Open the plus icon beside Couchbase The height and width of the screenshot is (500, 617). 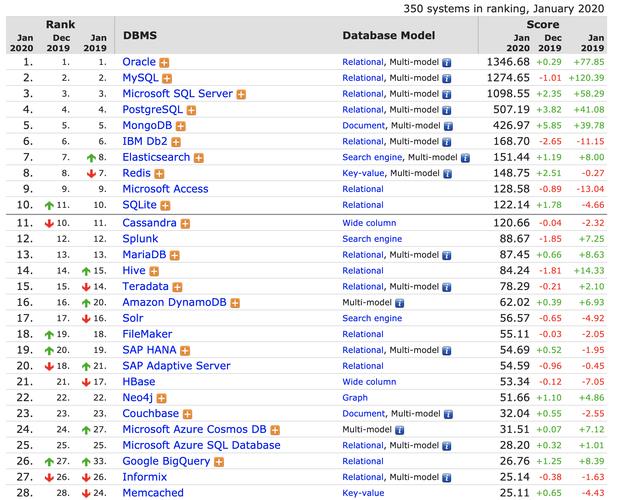click(x=188, y=414)
